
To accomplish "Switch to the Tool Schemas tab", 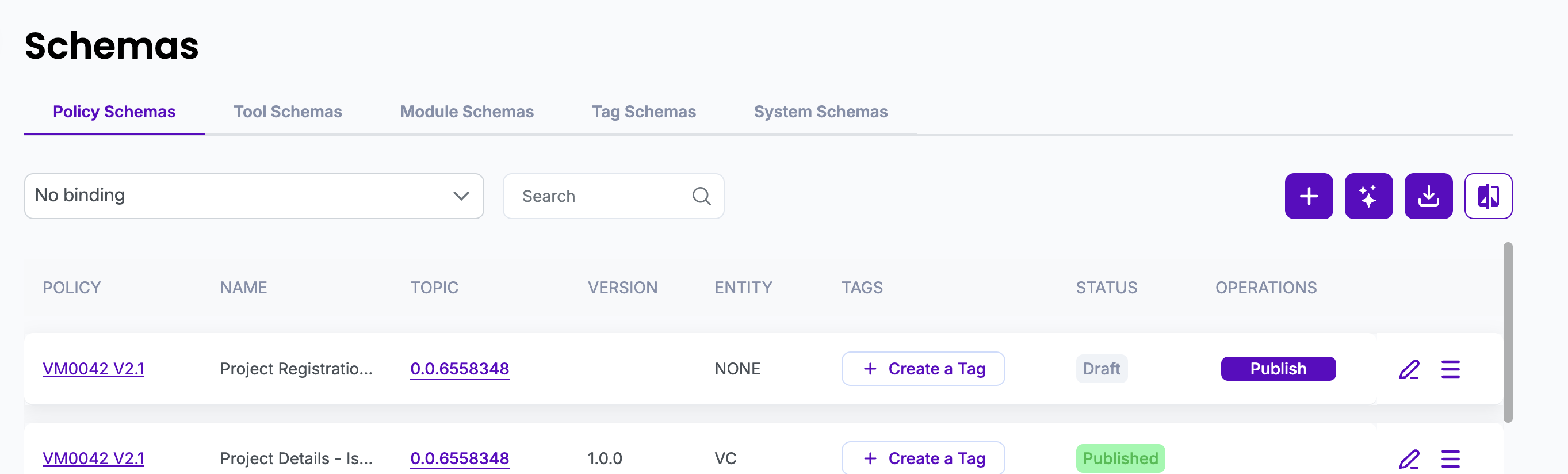I will point(287,112).
